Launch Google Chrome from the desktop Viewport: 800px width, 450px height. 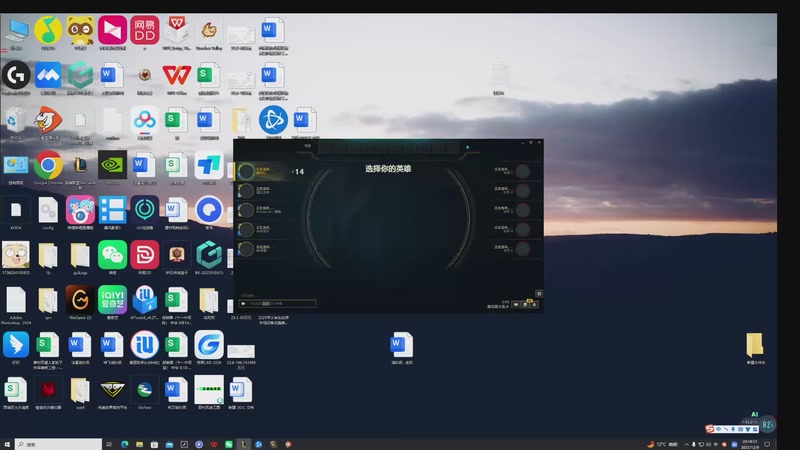tap(48, 165)
